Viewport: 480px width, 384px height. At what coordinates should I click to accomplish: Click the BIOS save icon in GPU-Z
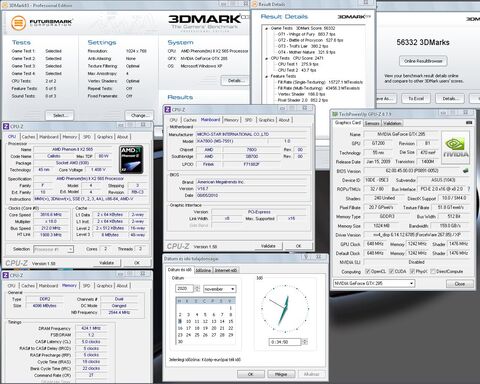pyautogui.click(x=466, y=171)
